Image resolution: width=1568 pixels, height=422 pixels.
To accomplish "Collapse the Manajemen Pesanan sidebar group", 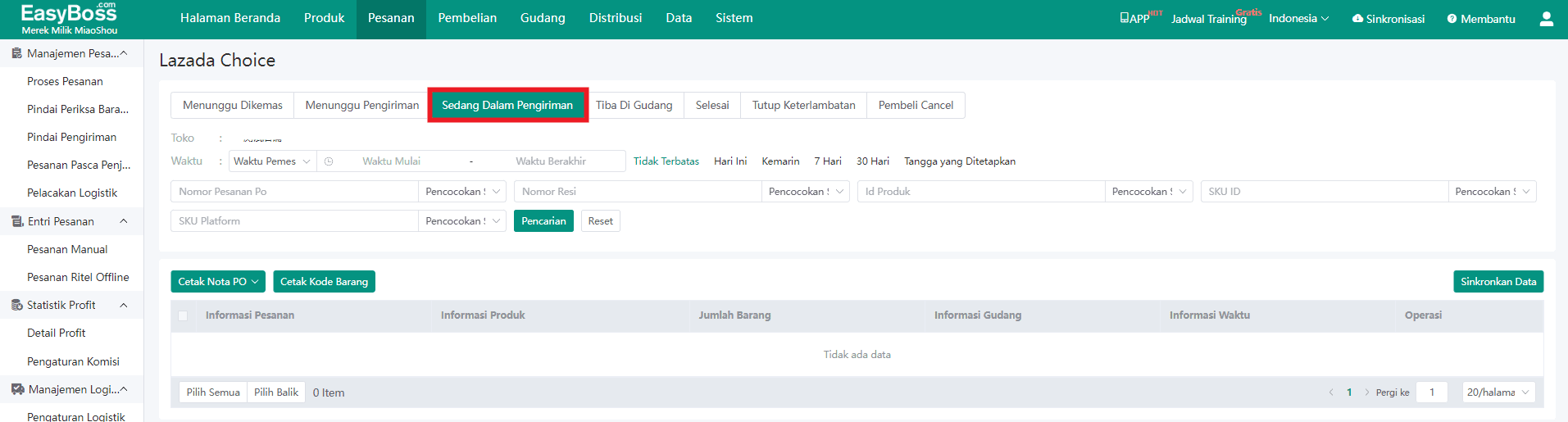I will 124,53.
